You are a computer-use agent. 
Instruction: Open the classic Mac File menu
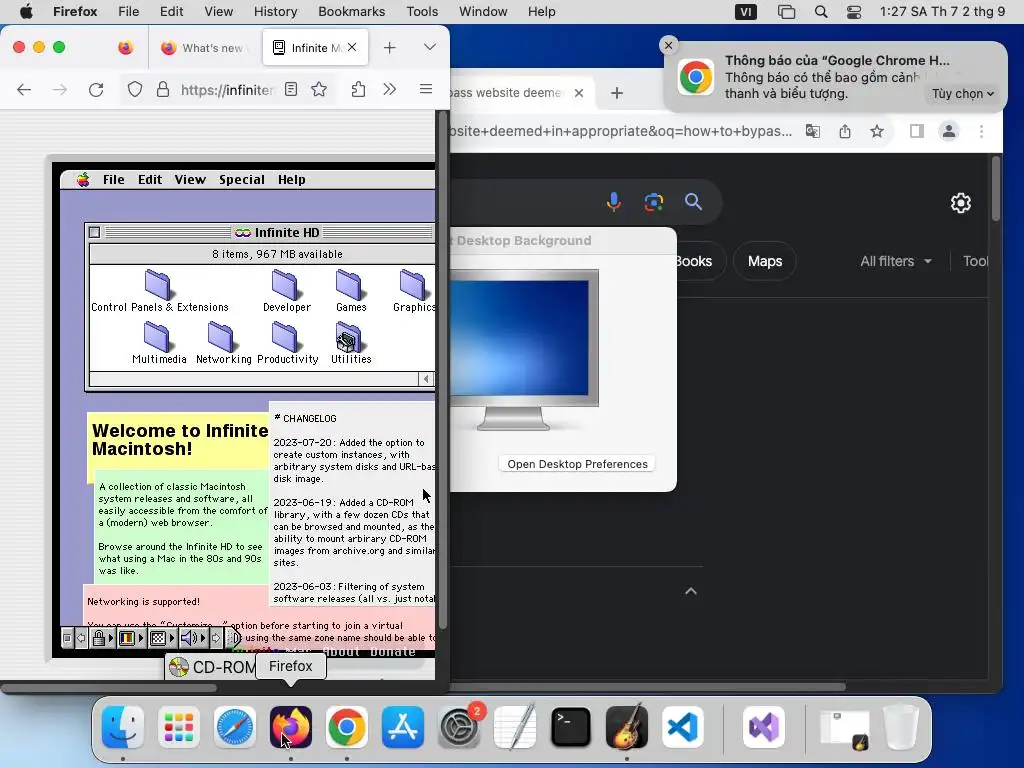coord(114,180)
